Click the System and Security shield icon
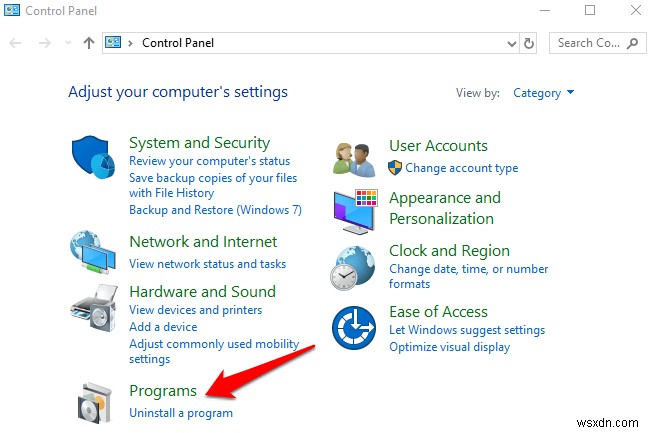 [x=93, y=159]
